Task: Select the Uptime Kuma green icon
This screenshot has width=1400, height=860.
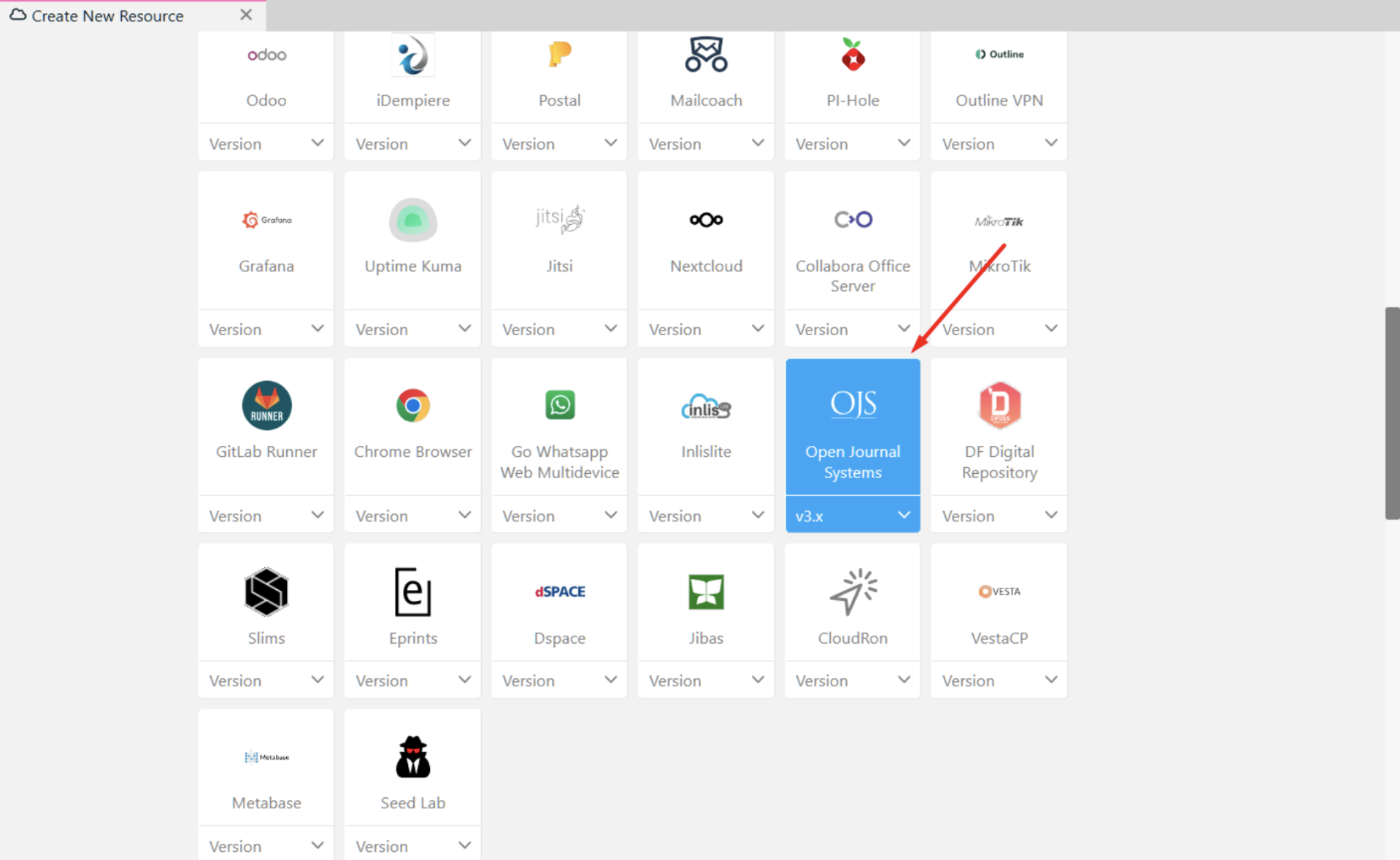Action: click(413, 220)
